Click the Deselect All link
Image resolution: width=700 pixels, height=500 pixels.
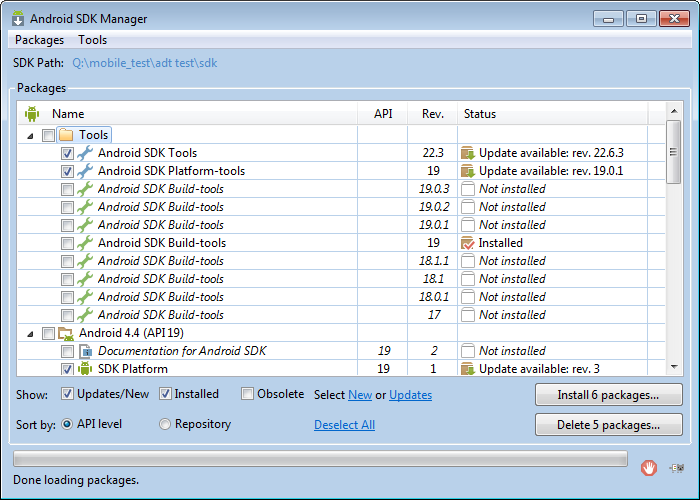tap(344, 425)
